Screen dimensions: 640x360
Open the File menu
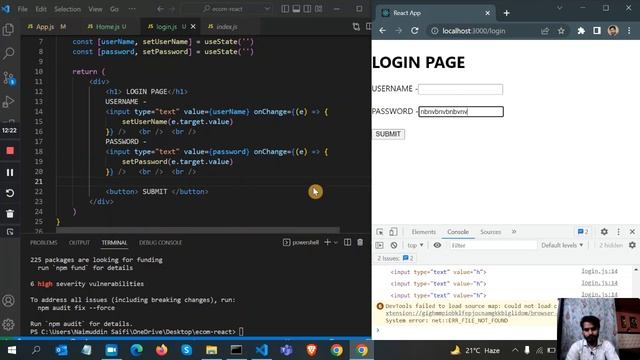pos(22,9)
